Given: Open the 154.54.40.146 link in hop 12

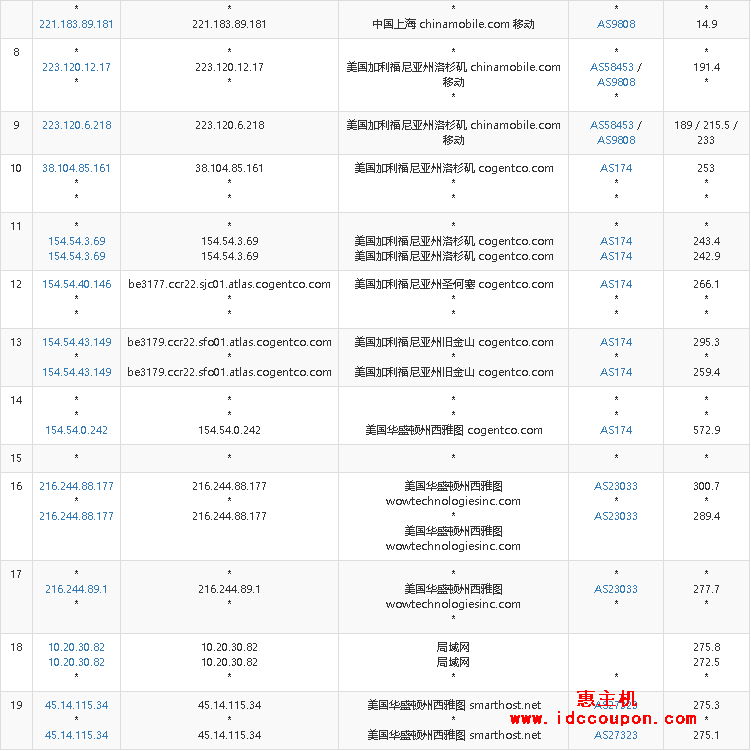Looking at the screenshot, I should [76, 284].
